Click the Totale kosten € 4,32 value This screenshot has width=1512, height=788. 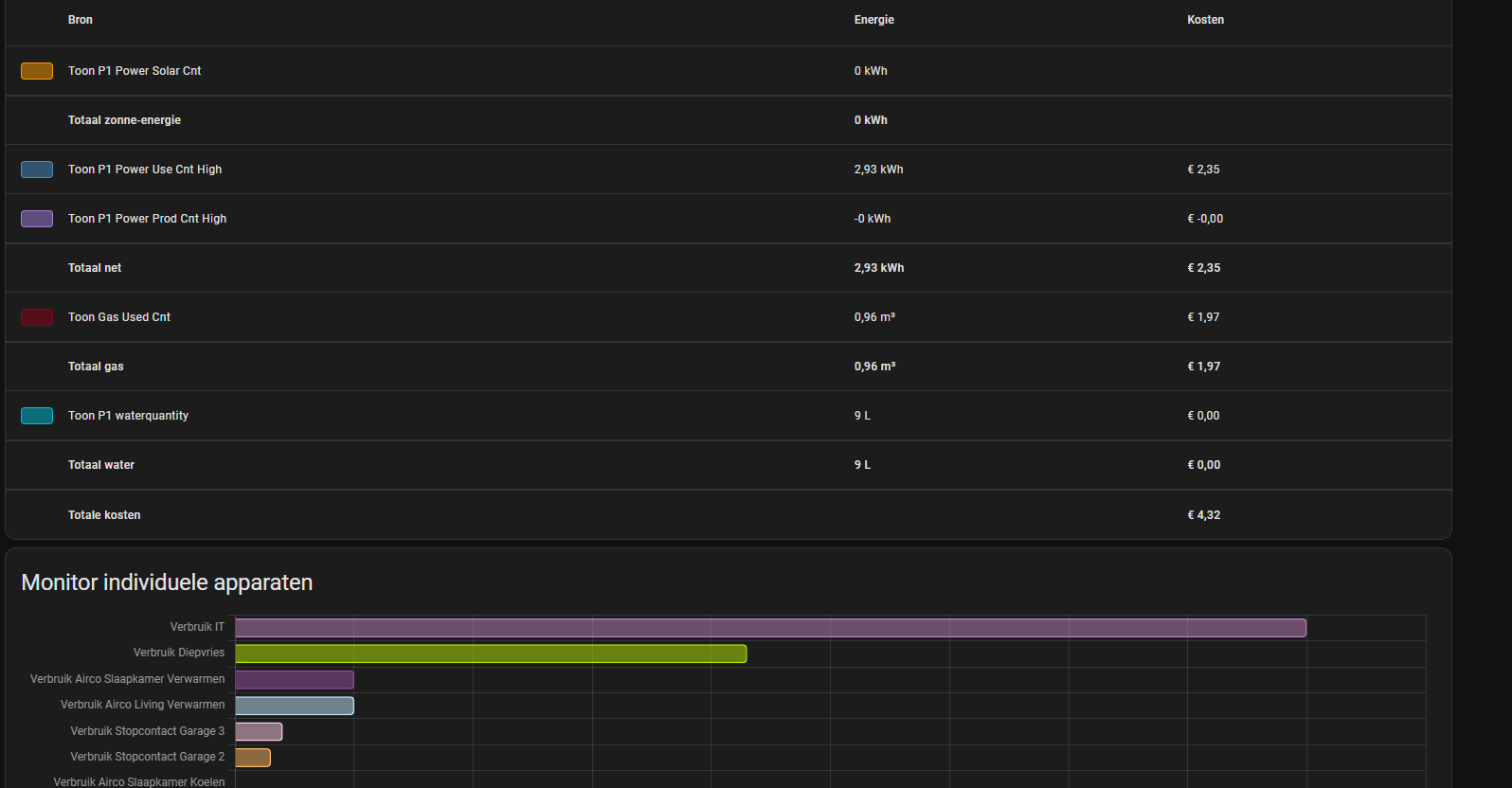point(1203,515)
